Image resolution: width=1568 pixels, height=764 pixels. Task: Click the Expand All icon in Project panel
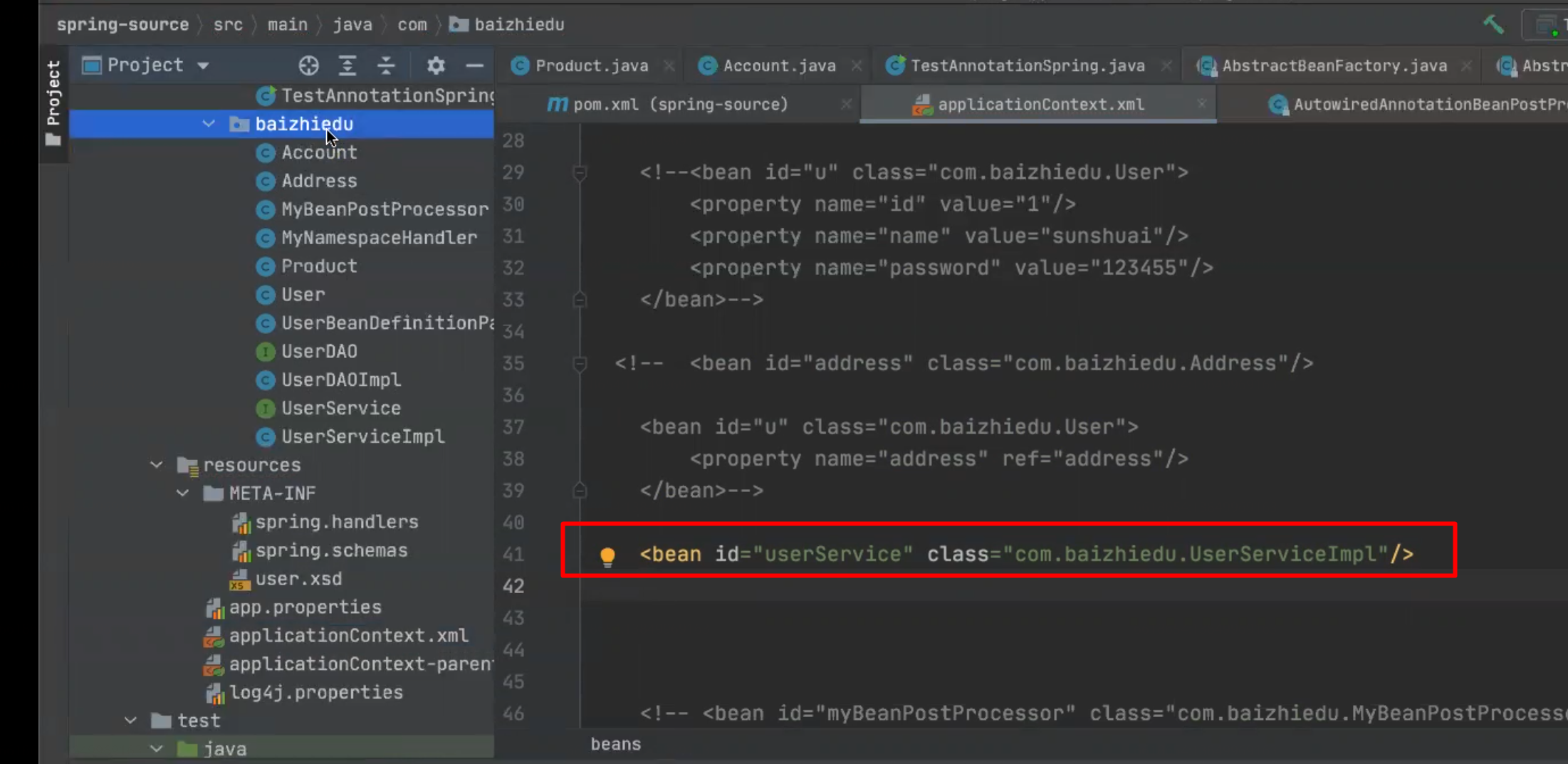(x=347, y=66)
